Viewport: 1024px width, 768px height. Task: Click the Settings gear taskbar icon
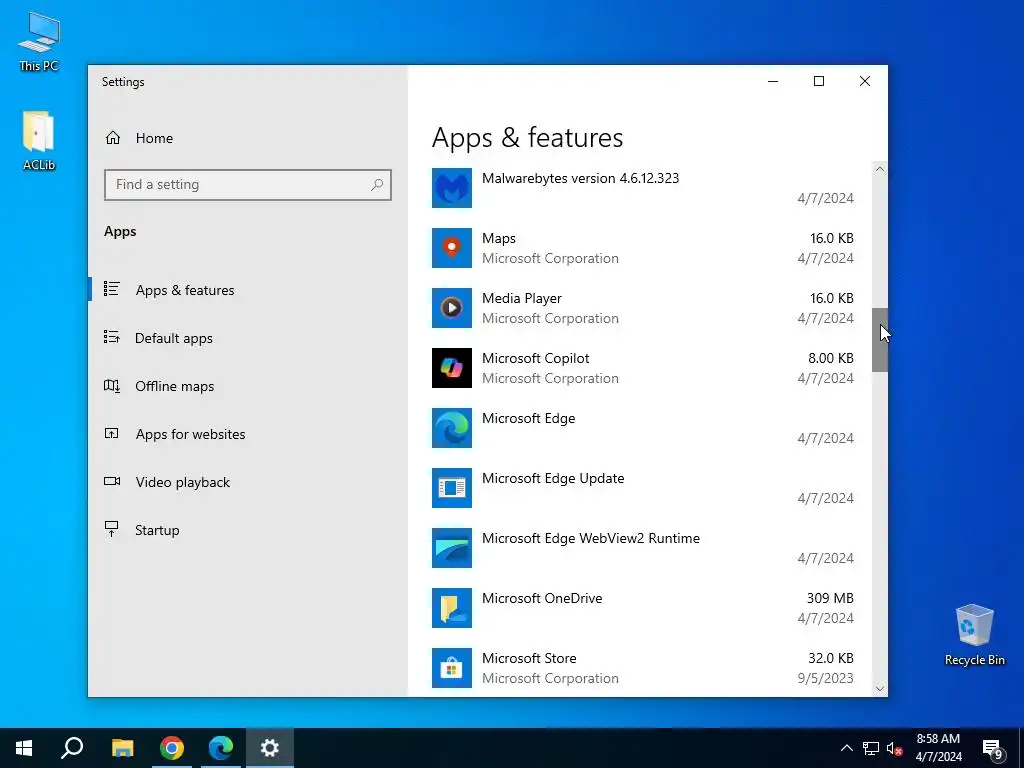[x=270, y=748]
